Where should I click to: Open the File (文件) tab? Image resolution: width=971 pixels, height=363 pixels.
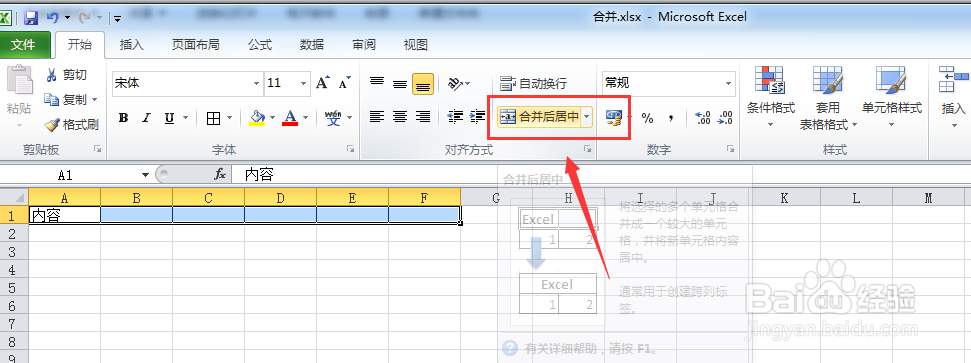point(24,45)
